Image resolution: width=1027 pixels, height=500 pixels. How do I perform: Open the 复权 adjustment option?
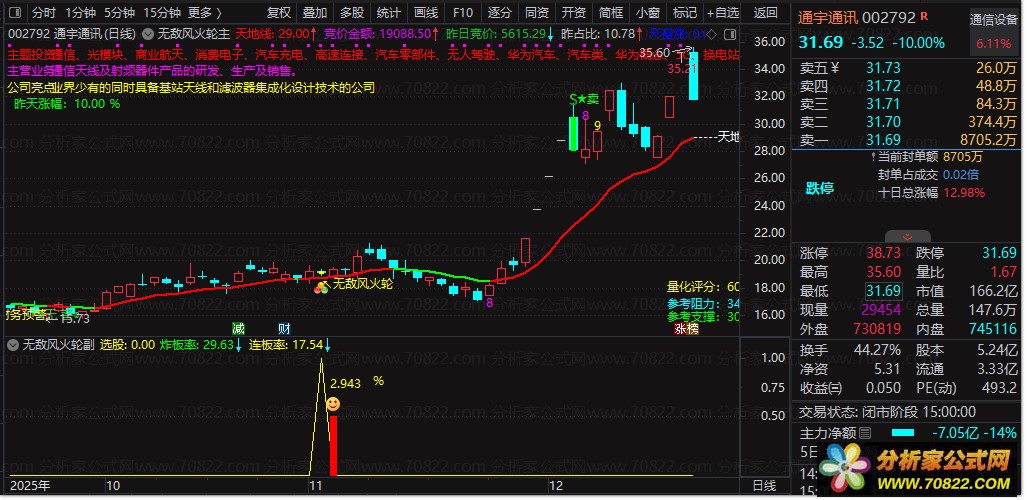[279, 12]
